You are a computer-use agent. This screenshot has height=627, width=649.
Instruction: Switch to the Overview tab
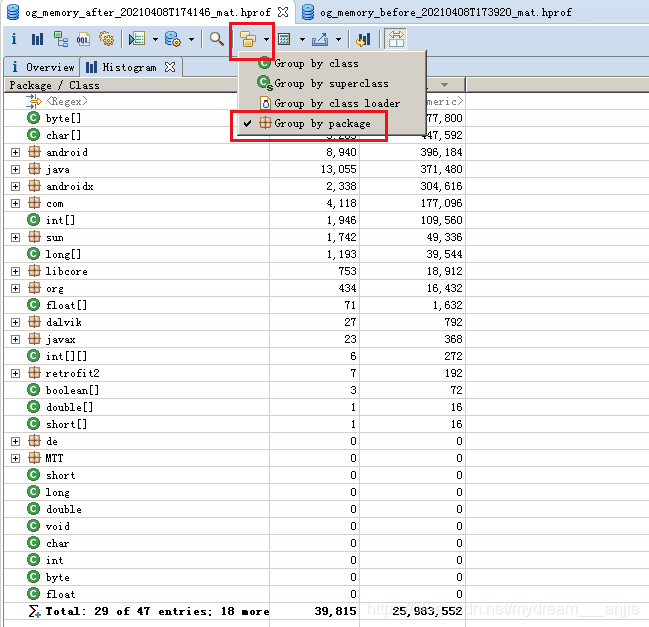click(x=43, y=67)
